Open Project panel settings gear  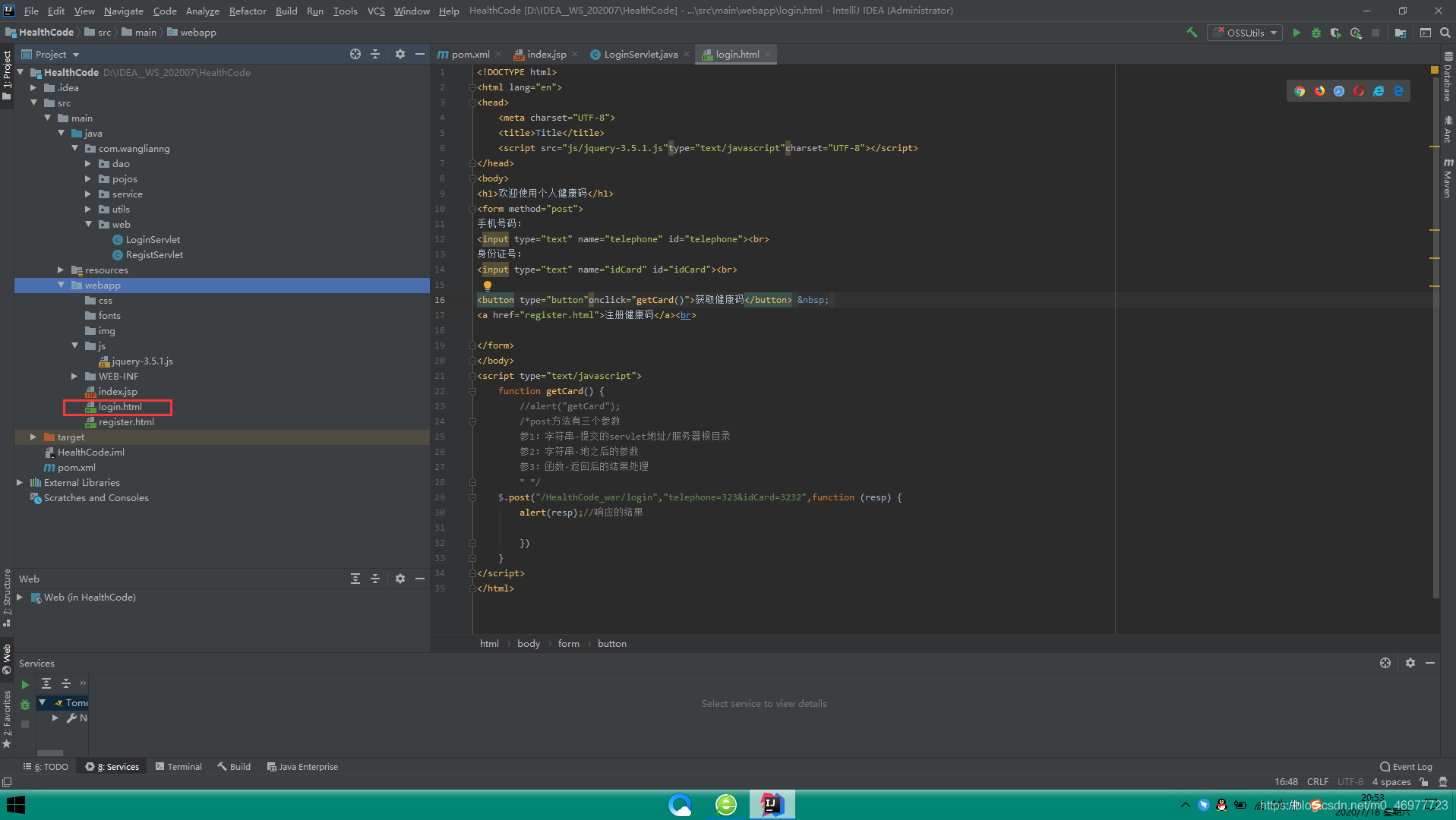pos(400,54)
